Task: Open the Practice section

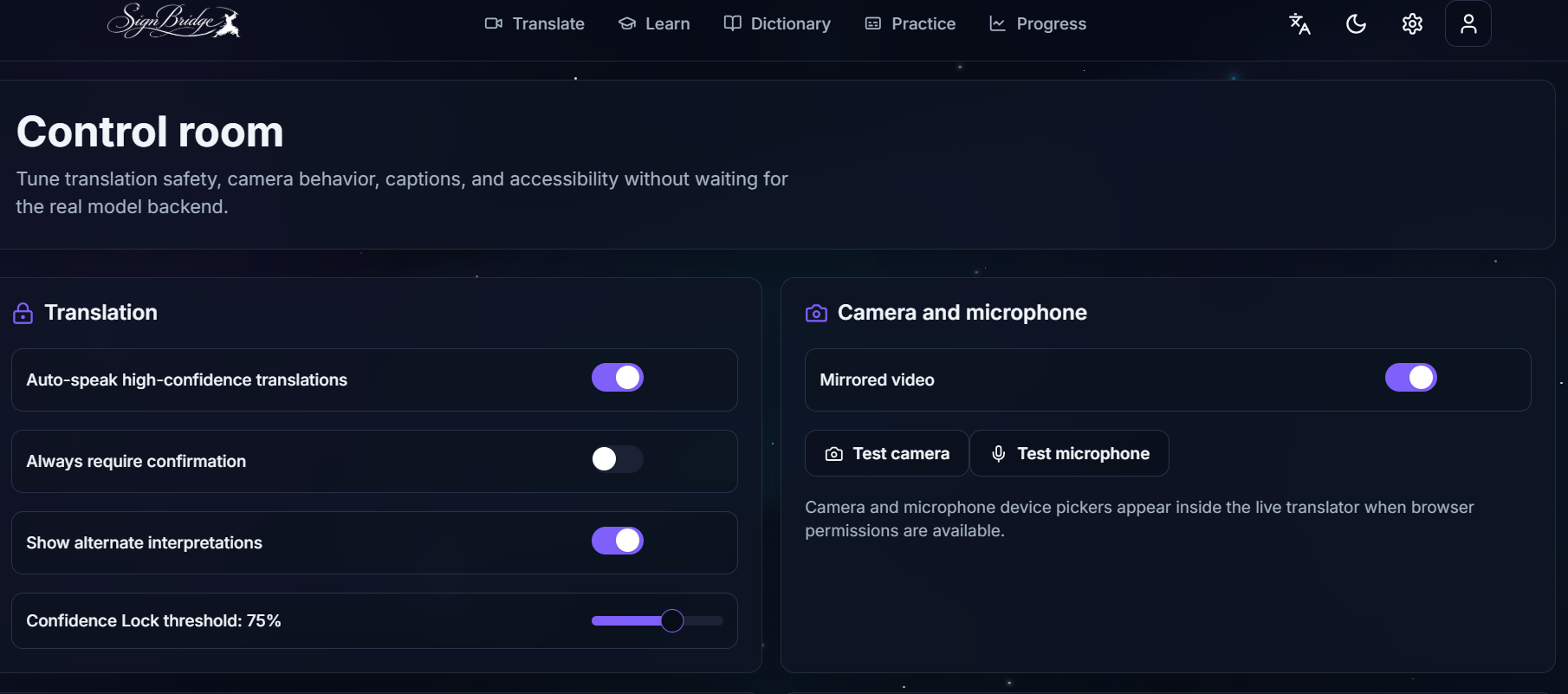Action: click(910, 23)
